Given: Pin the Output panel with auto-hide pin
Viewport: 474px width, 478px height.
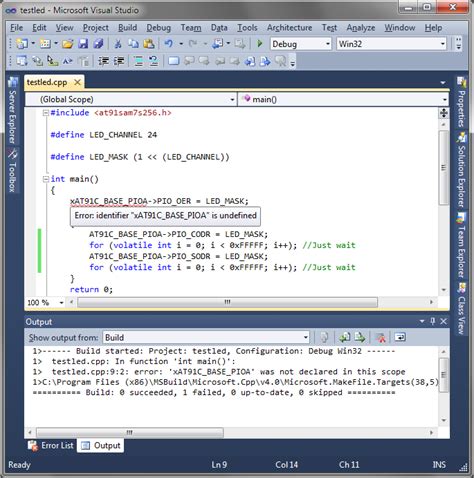Looking at the screenshot, I should click(x=433, y=321).
